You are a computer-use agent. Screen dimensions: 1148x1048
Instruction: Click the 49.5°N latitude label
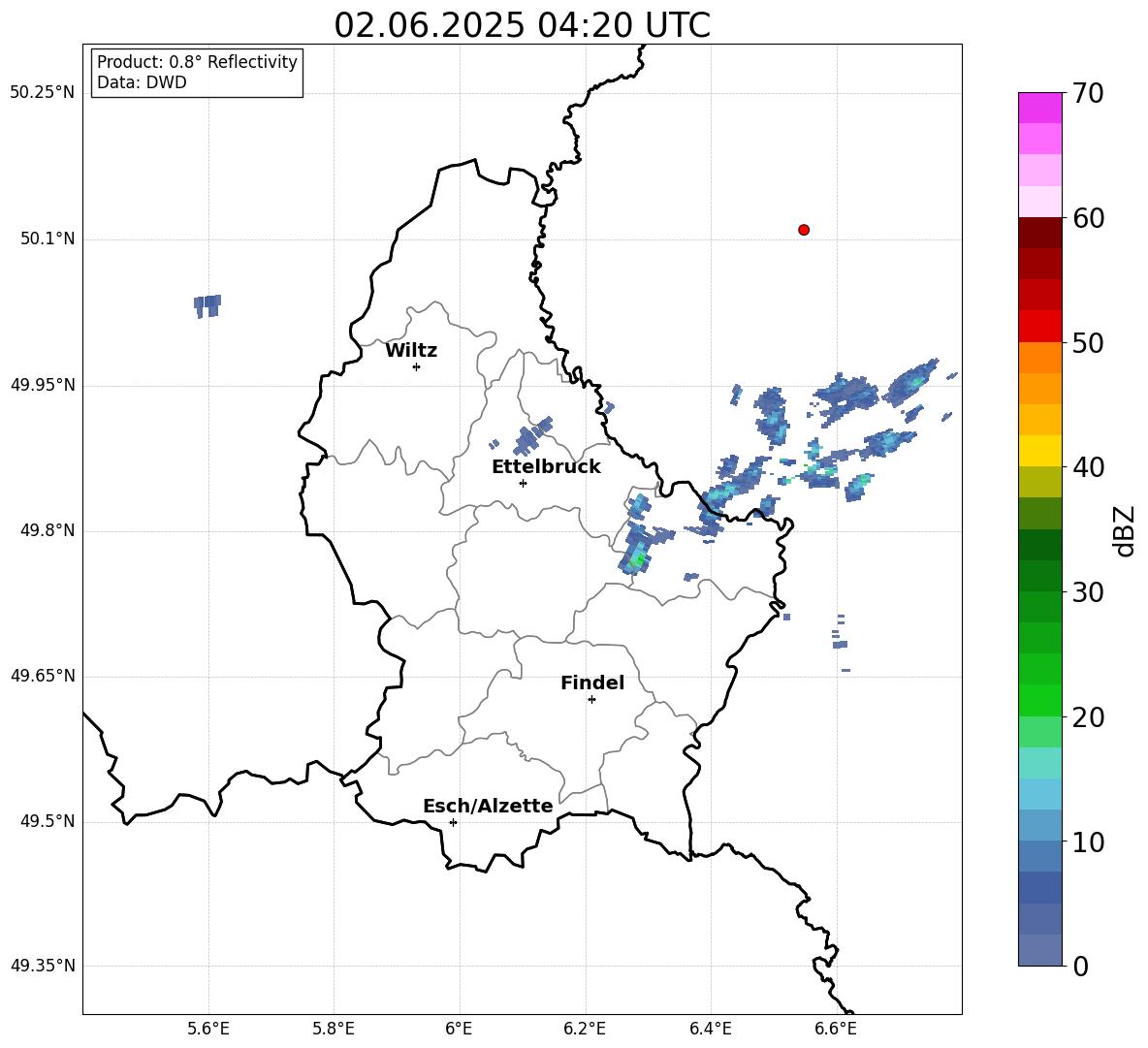coord(47,821)
